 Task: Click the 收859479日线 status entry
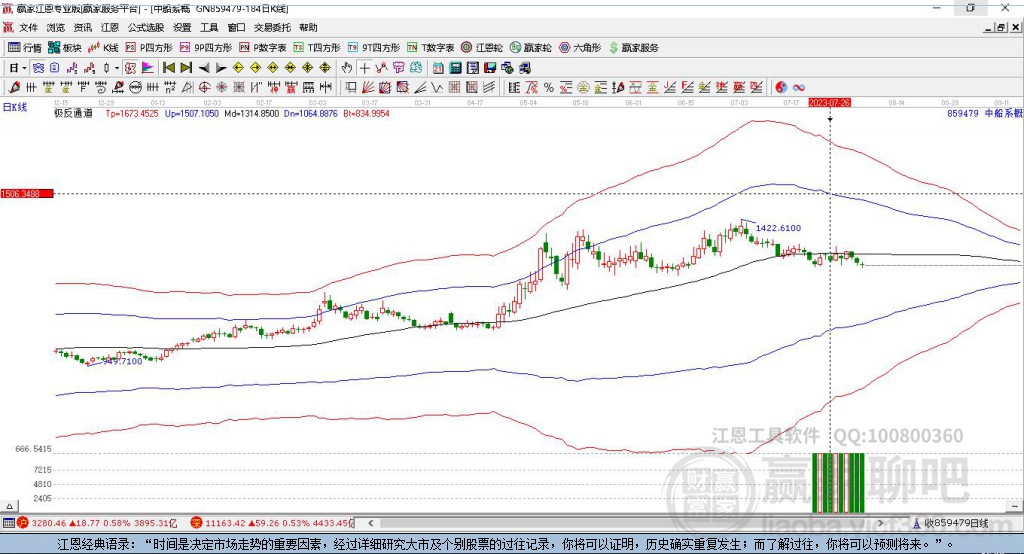(x=952, y=523)
